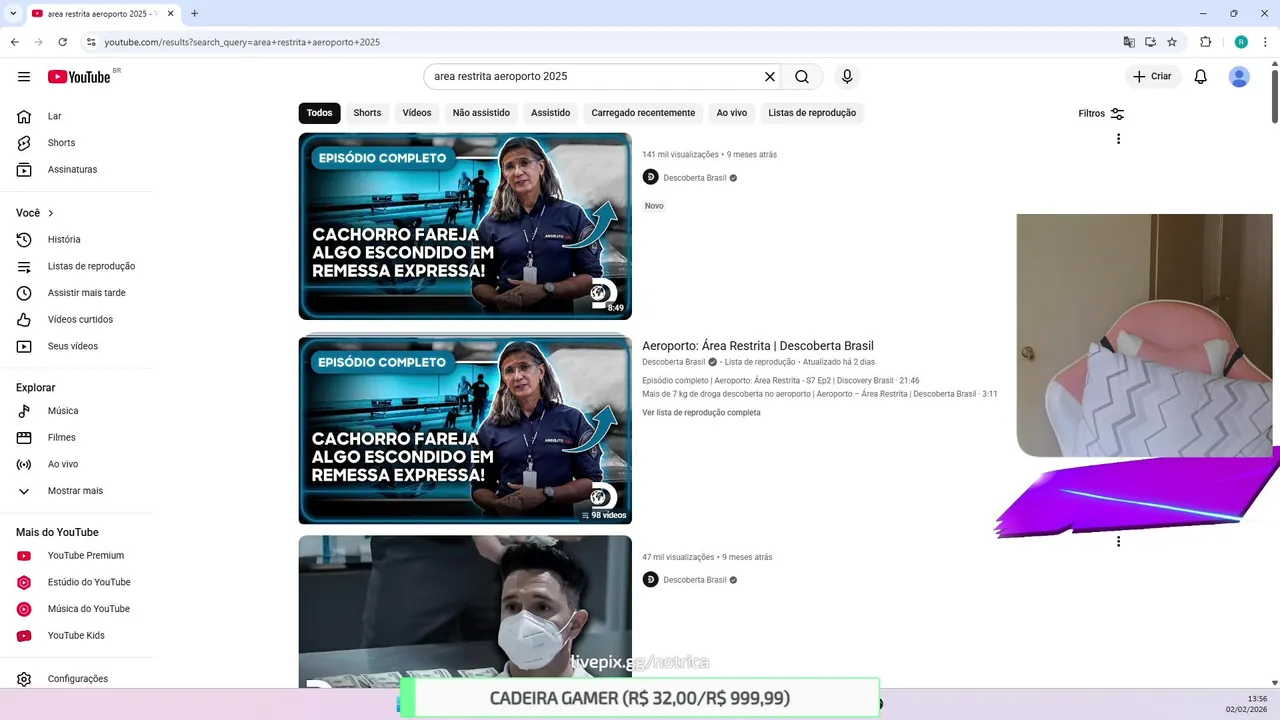Screen dimensions: 1280x720
Task: Open more options for the 47 mil visualizações video
Action: click(1118, 542)
